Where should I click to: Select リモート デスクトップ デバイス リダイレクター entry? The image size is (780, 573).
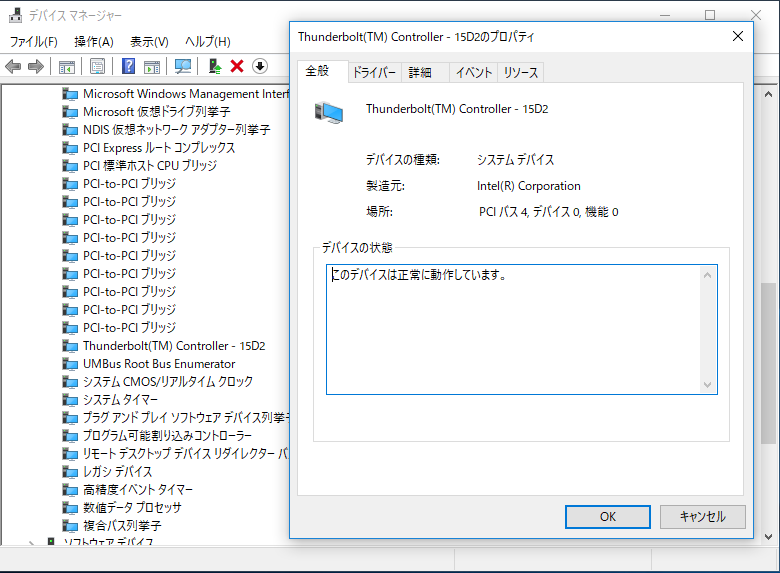[x=186, y=454]
